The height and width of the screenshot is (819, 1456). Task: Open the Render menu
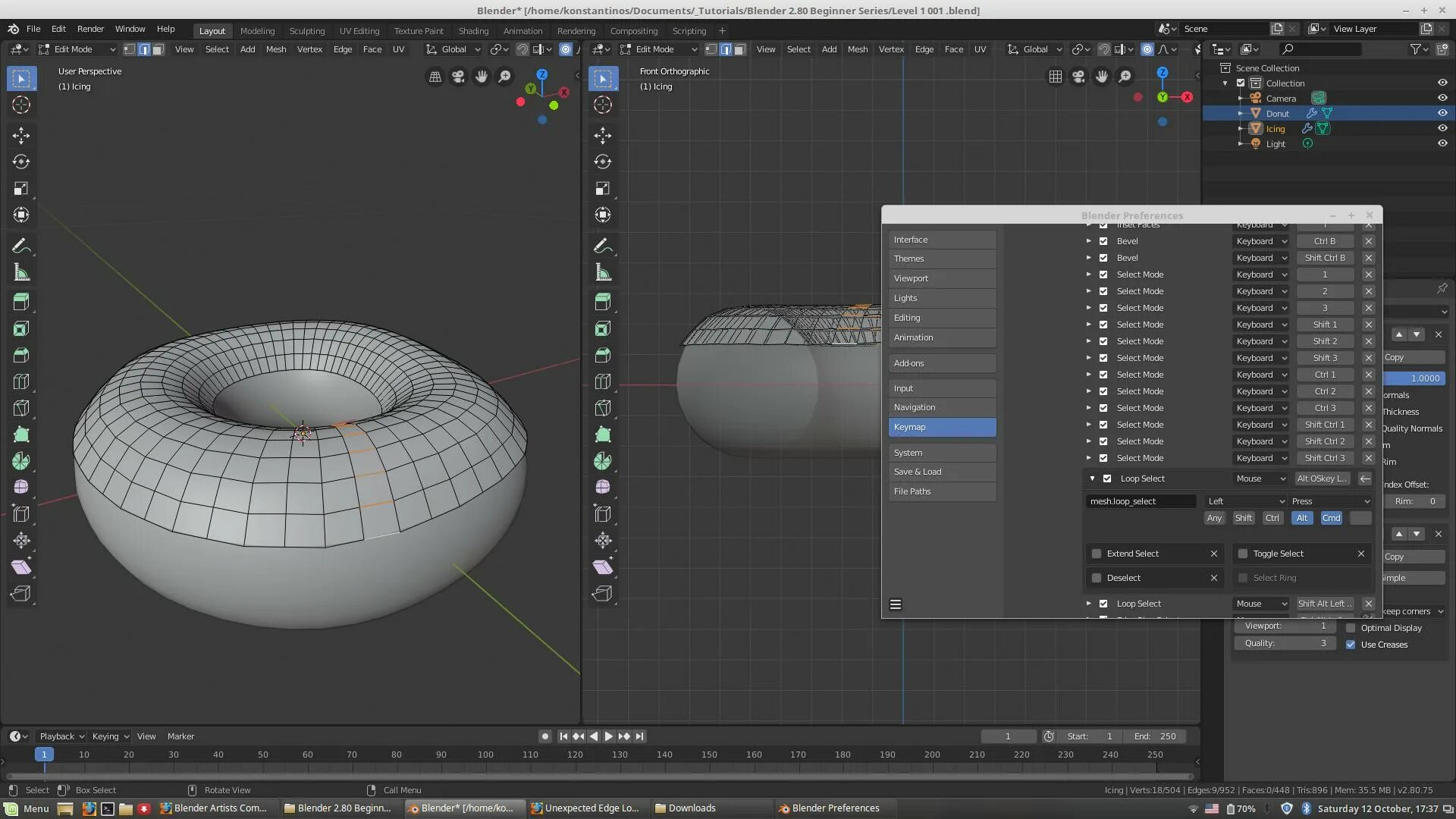[90, 29]
